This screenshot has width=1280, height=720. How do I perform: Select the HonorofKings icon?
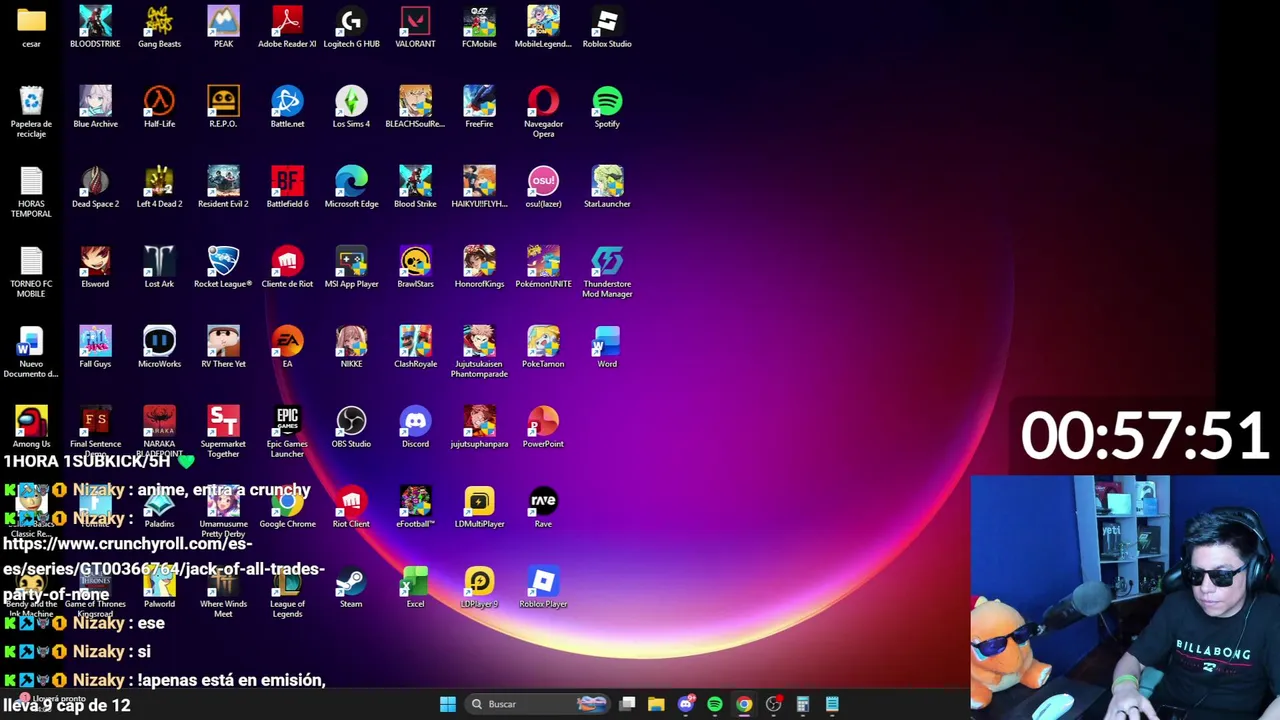[x=479, y=267]
